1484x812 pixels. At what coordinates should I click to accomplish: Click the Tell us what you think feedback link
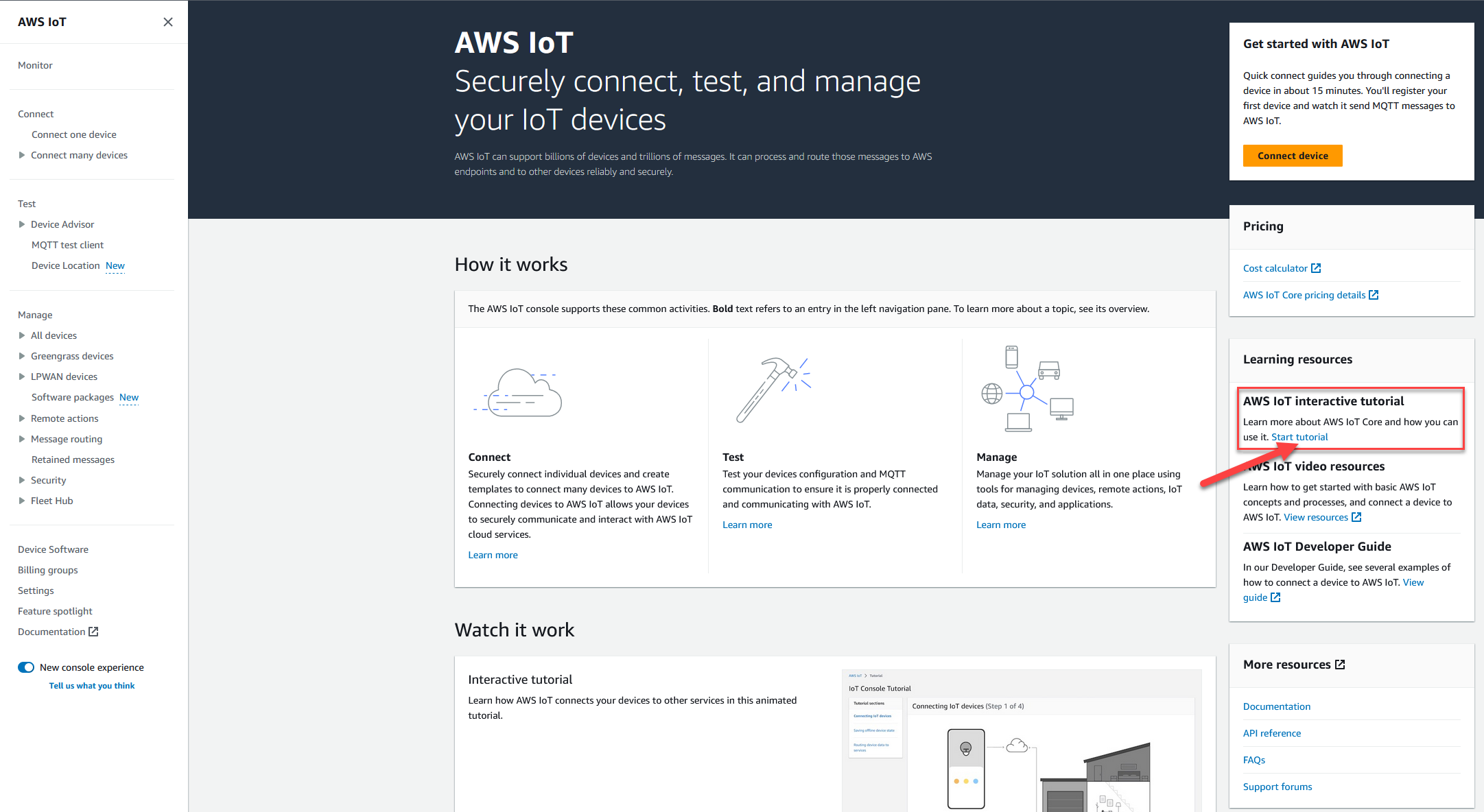tap(91, 685)
